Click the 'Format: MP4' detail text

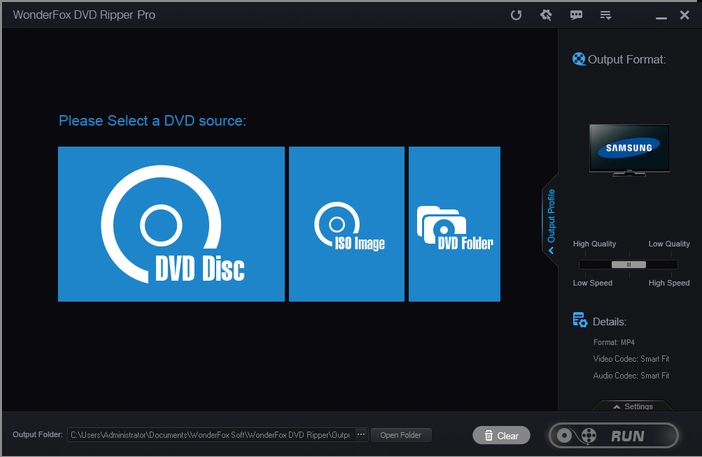614,342
